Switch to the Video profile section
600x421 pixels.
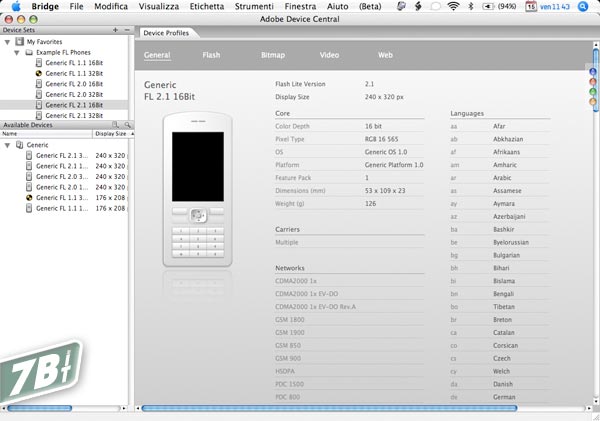[329, 55]
